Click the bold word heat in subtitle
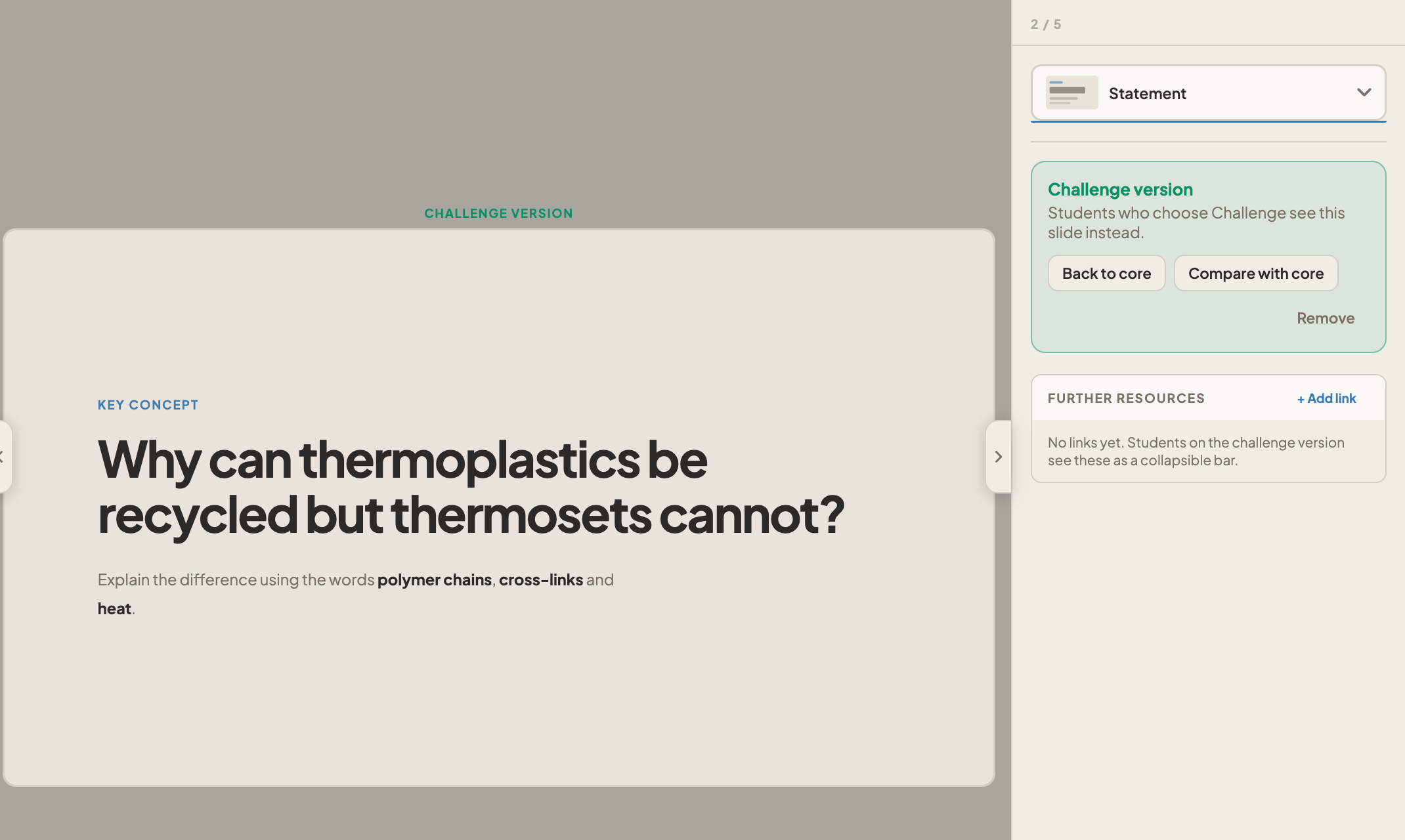This screenshot has width=1405, height=840. coord(114,609)
